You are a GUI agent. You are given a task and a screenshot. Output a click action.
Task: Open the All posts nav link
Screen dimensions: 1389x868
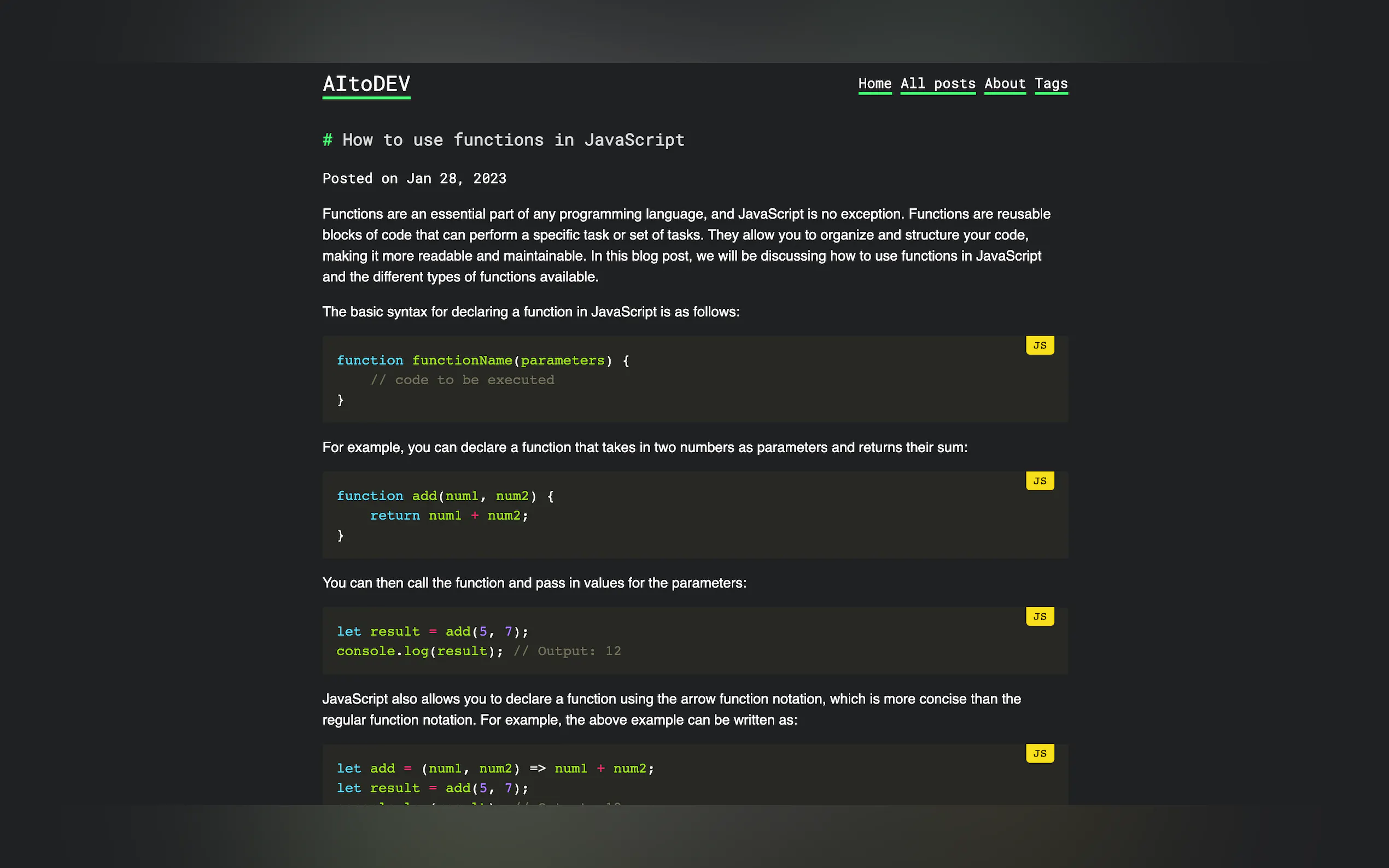937,84
